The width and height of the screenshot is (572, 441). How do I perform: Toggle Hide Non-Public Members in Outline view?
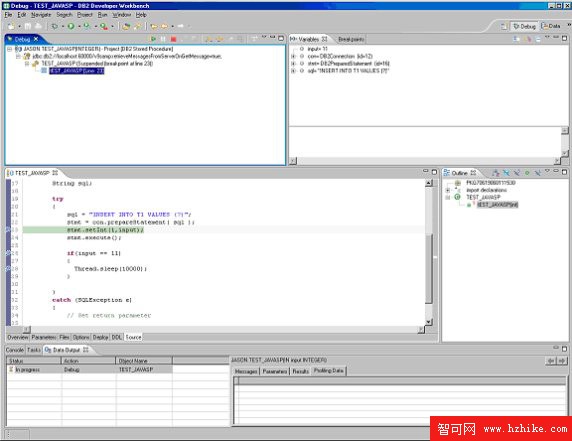coord(527,173)
